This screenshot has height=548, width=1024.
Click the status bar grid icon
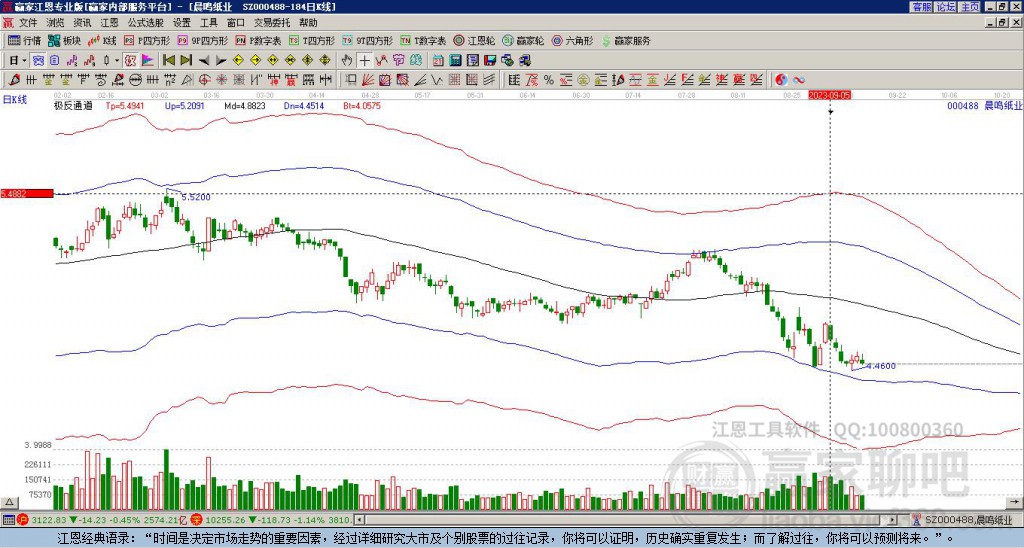coord(8,520)
